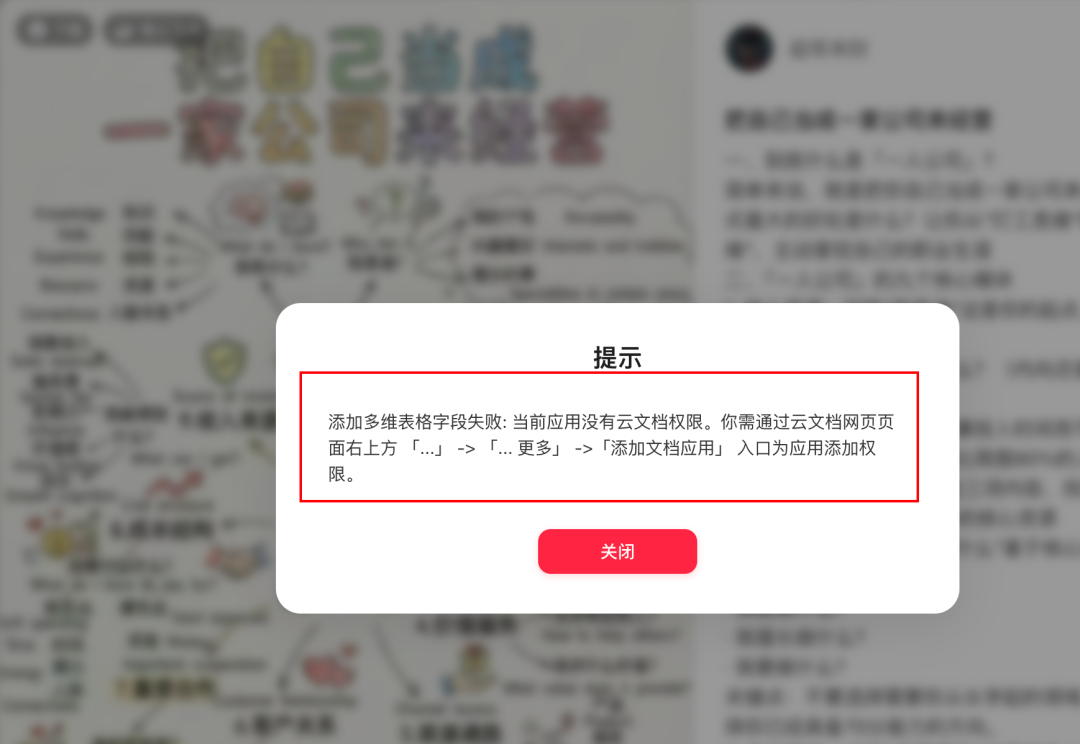Screen dimensions: 1080x744
Task: Open the blurred author avatar
Action: (749, 48)
